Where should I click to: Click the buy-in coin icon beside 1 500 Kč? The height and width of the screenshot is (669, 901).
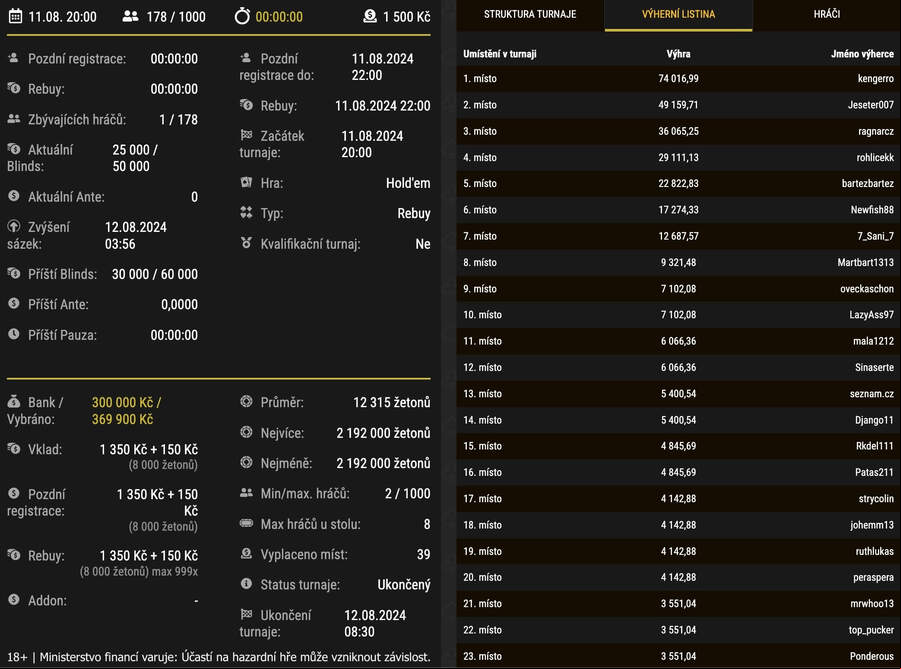[370, 17]
